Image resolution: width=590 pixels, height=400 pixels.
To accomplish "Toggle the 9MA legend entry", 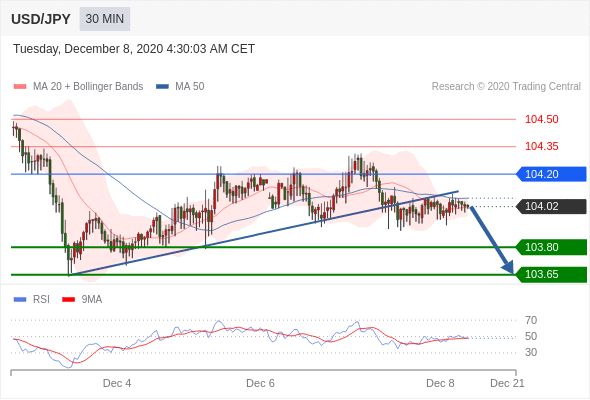I will [82, 300].
